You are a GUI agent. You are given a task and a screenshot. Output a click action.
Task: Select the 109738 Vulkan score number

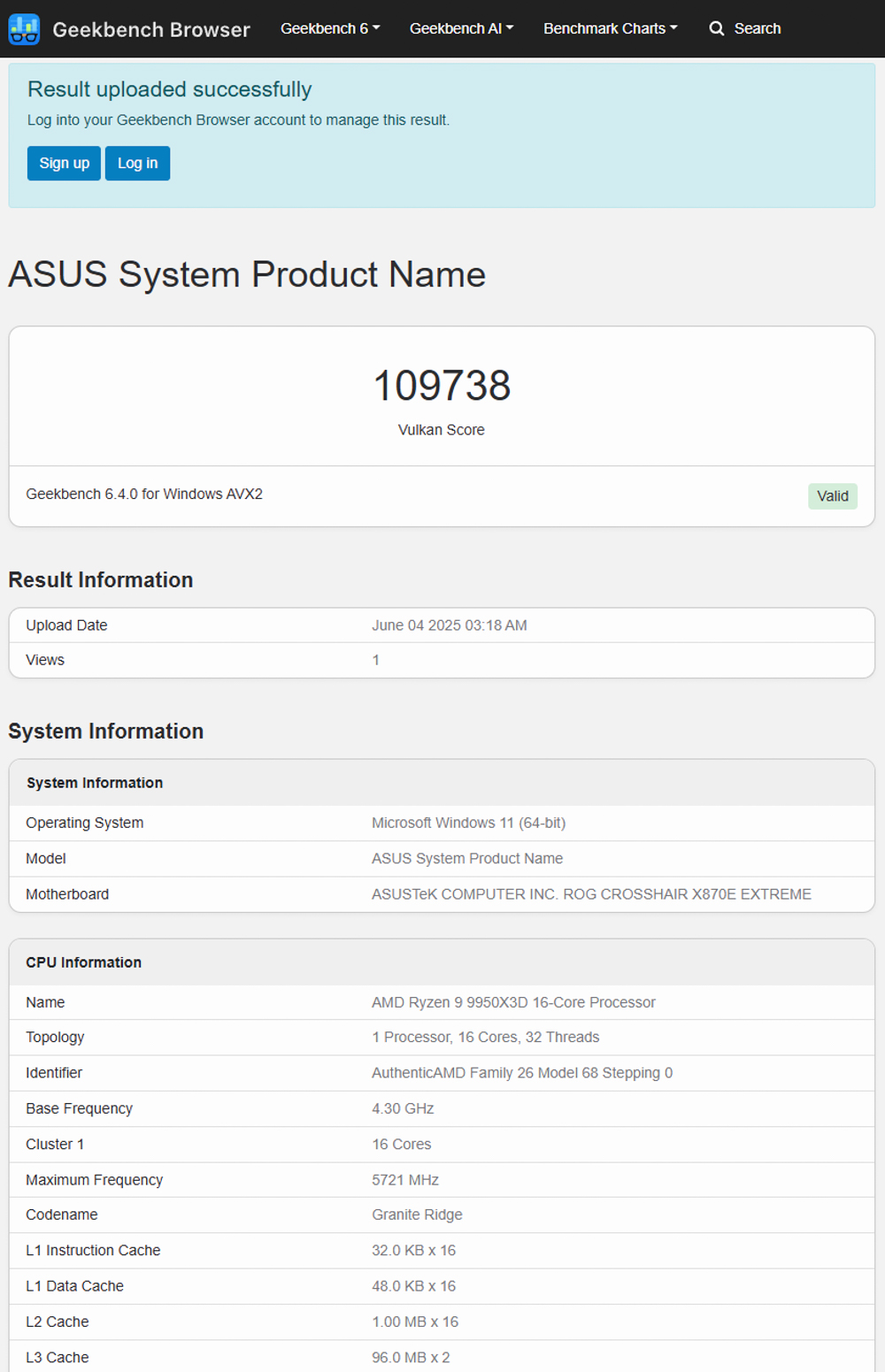point(442,386)
